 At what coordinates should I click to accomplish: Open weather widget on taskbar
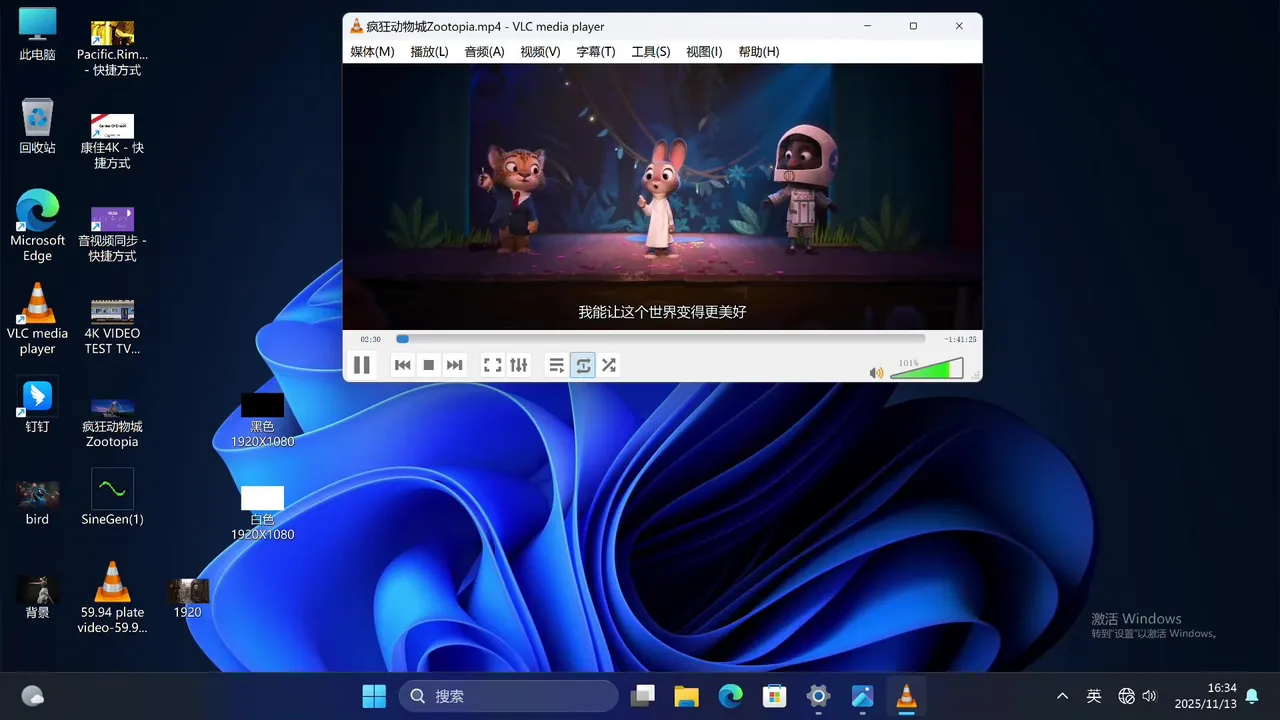tap(32, 696)
